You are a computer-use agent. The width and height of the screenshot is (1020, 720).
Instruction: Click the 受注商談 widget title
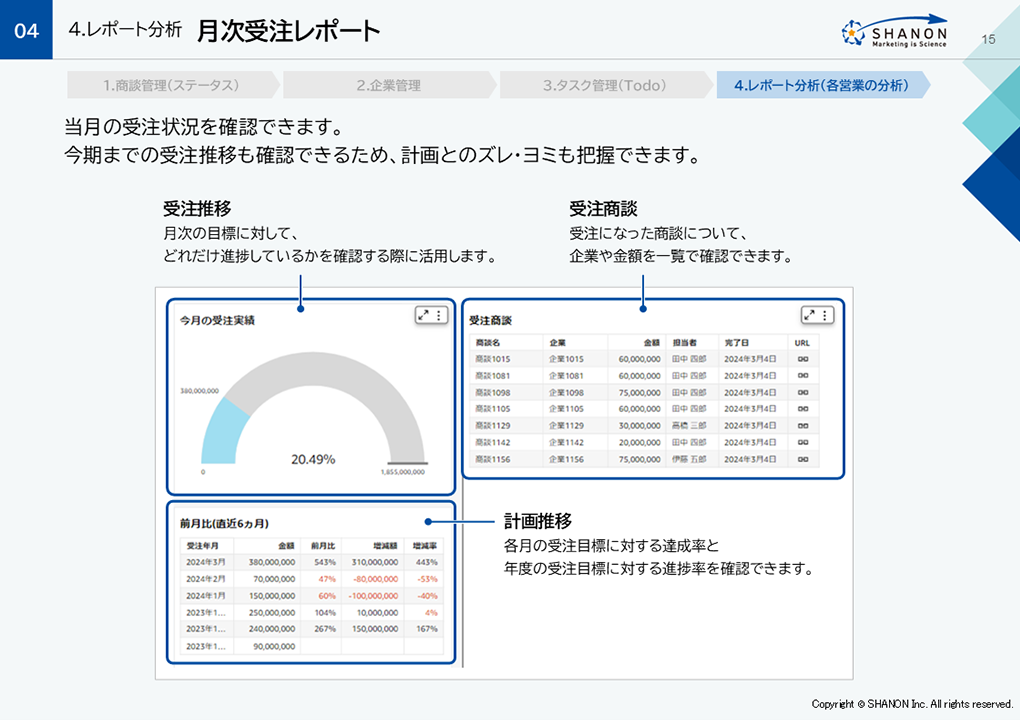tap(490, 321)
